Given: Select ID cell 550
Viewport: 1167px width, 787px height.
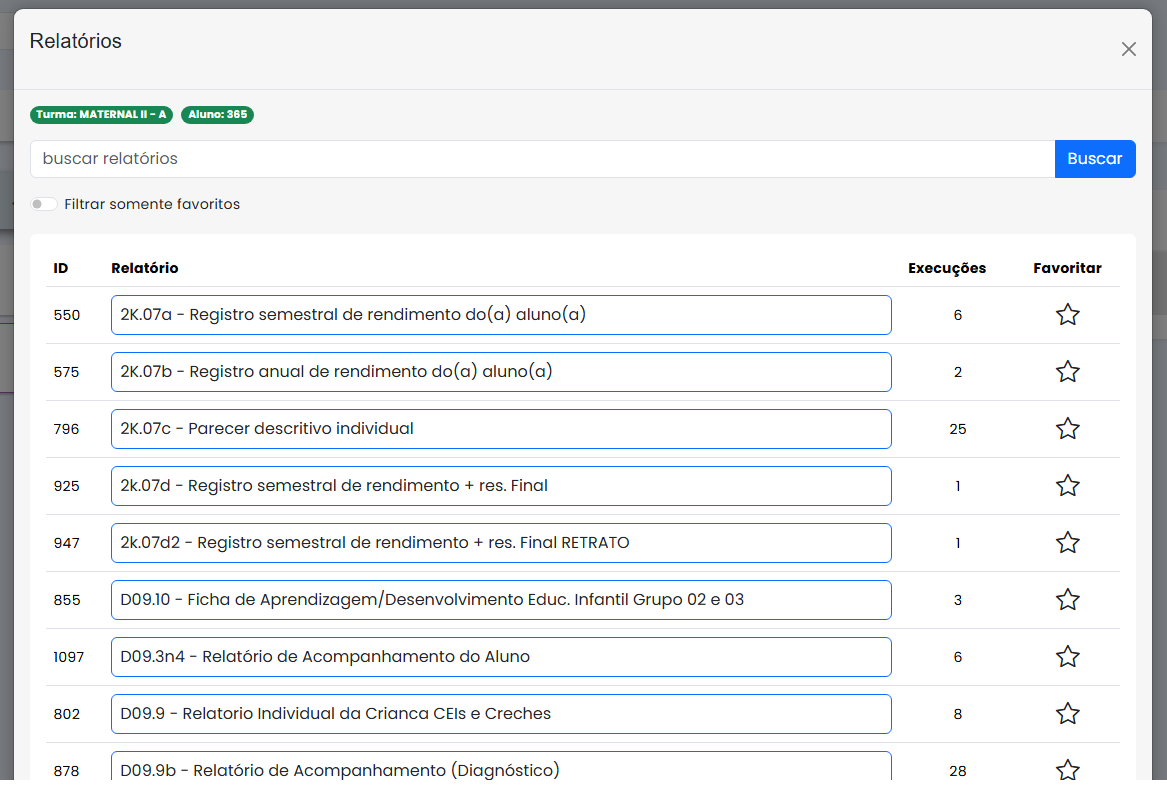Looking at the screenshot, I should click(x=66, y=315).
